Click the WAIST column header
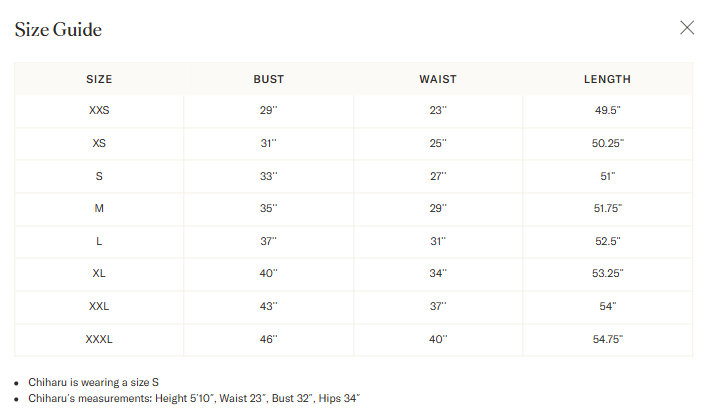This screenshot has height=420, width=704. tap(438, 79)
